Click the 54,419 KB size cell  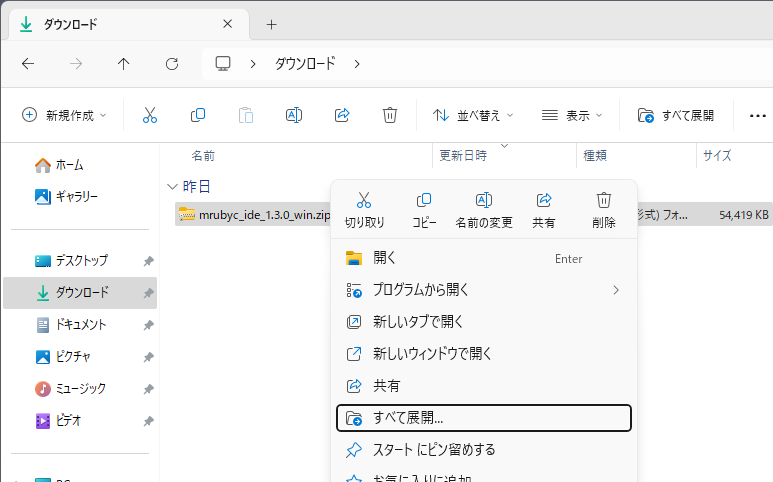point(743,215)
